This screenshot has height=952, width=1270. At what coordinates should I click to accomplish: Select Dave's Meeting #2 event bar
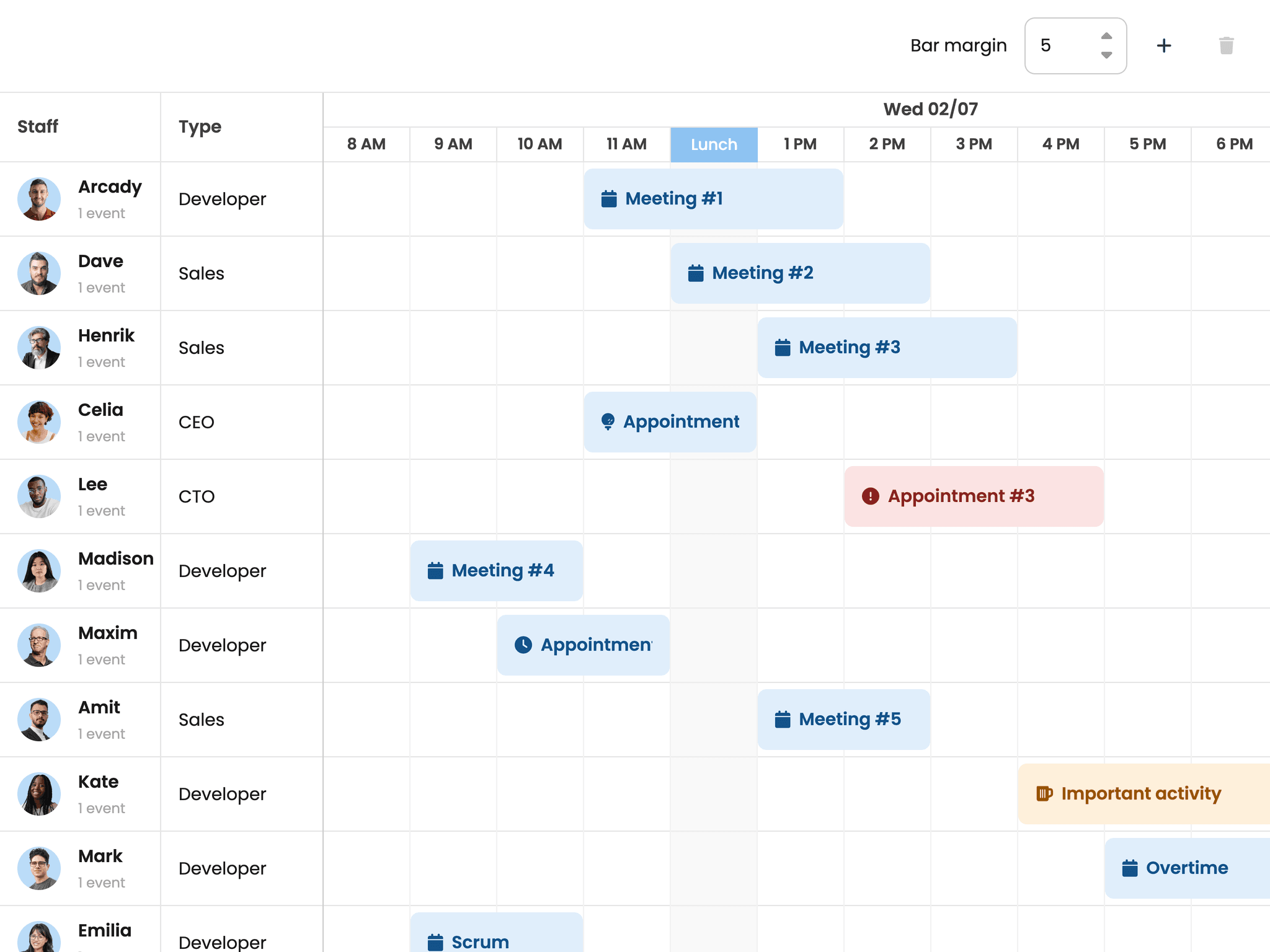[x=800, y=273]
